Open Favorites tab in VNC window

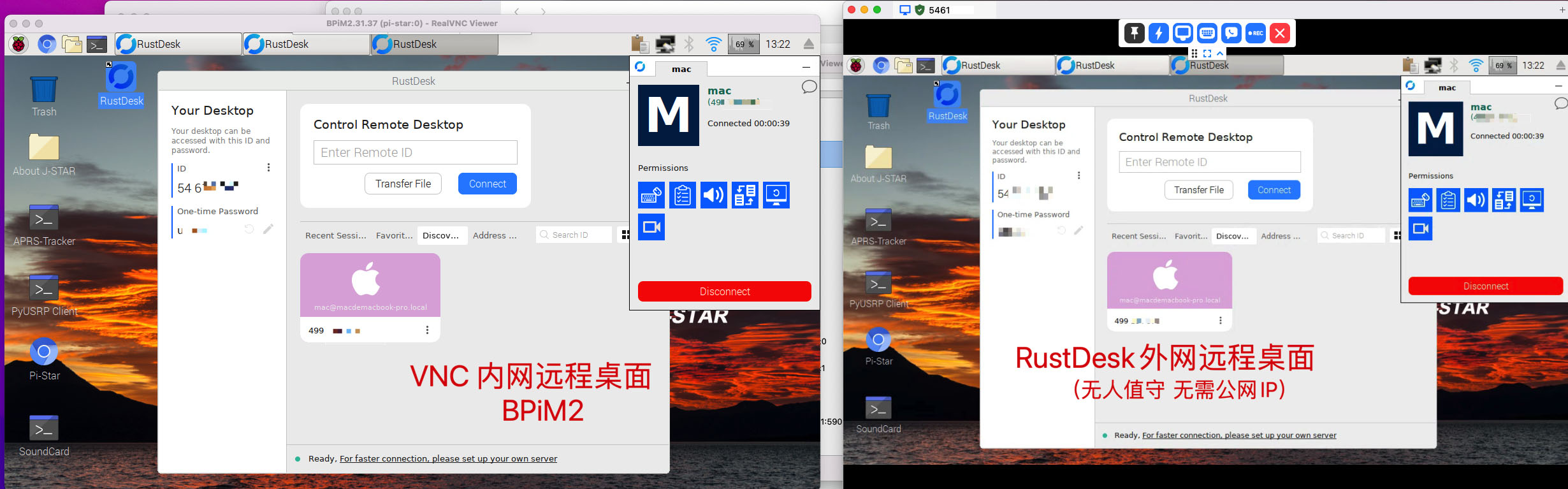click(395, 235)
